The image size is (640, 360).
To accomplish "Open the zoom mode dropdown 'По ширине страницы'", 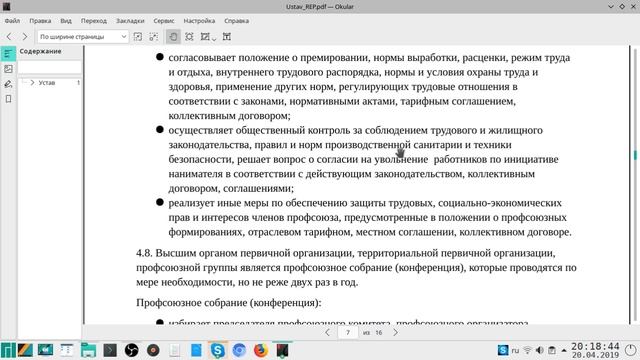I will coord(83,37).
